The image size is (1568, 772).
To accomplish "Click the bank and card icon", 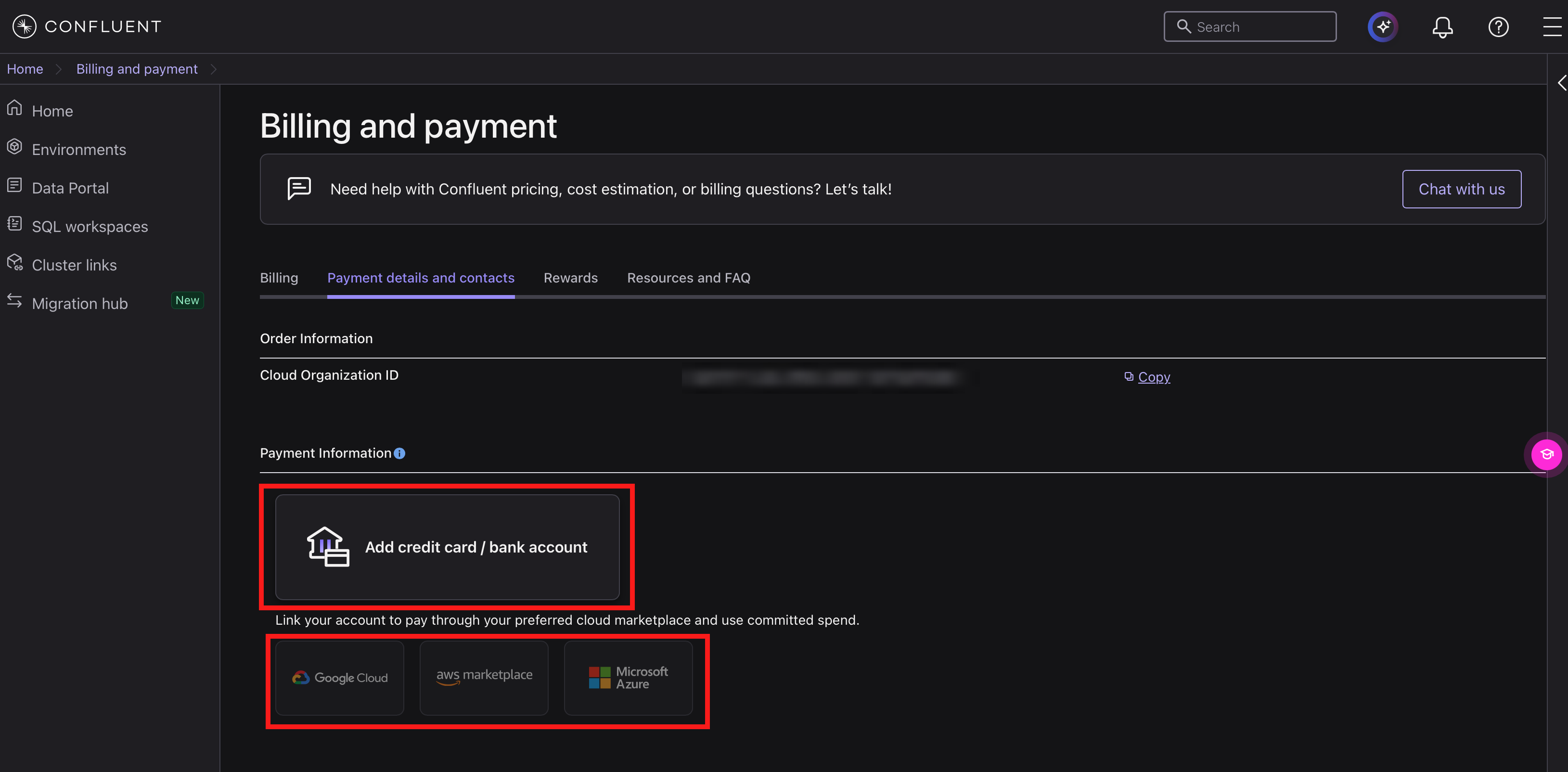I will (327, 546).
